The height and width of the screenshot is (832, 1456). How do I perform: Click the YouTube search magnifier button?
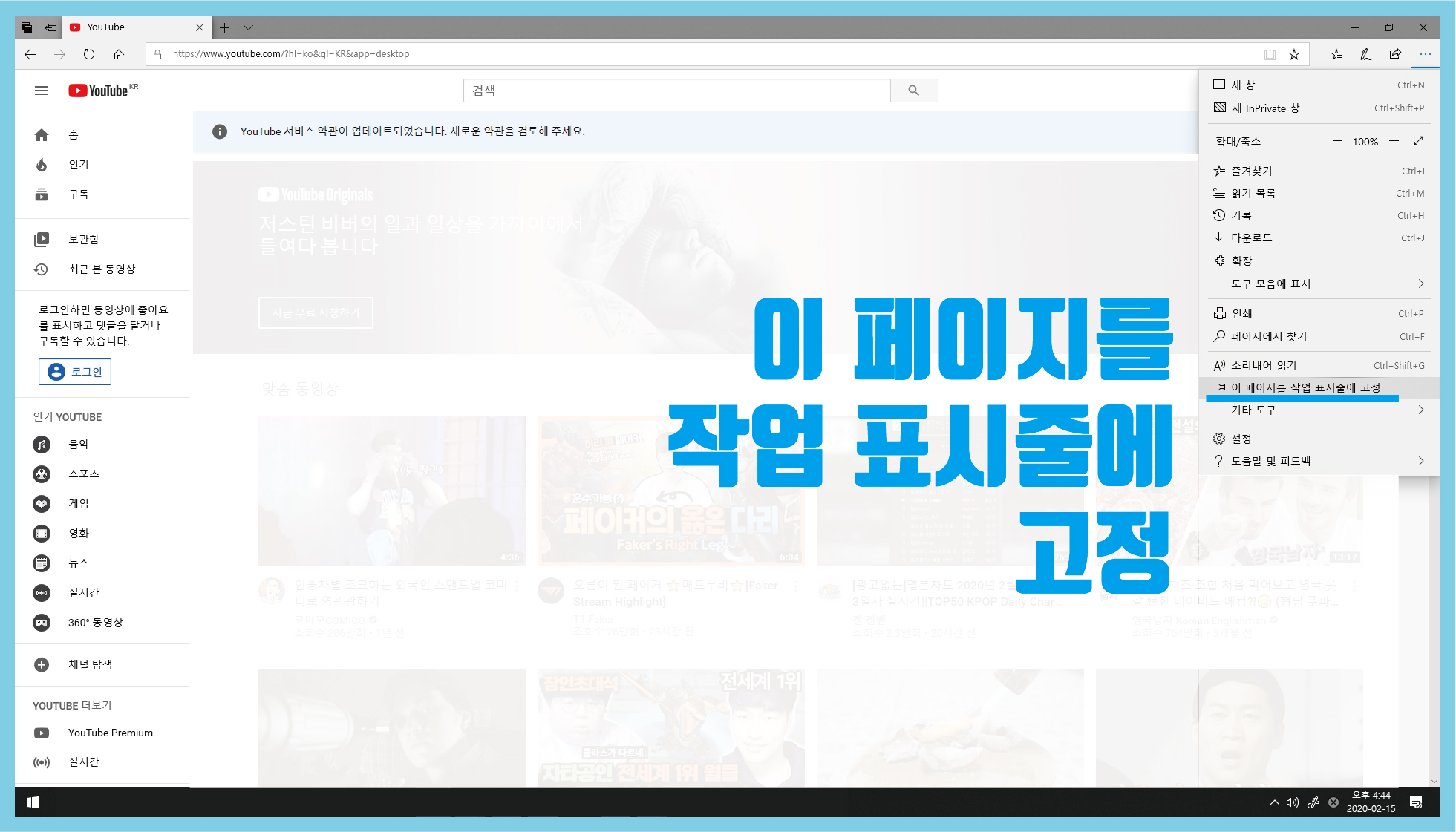tap(913, 91)
